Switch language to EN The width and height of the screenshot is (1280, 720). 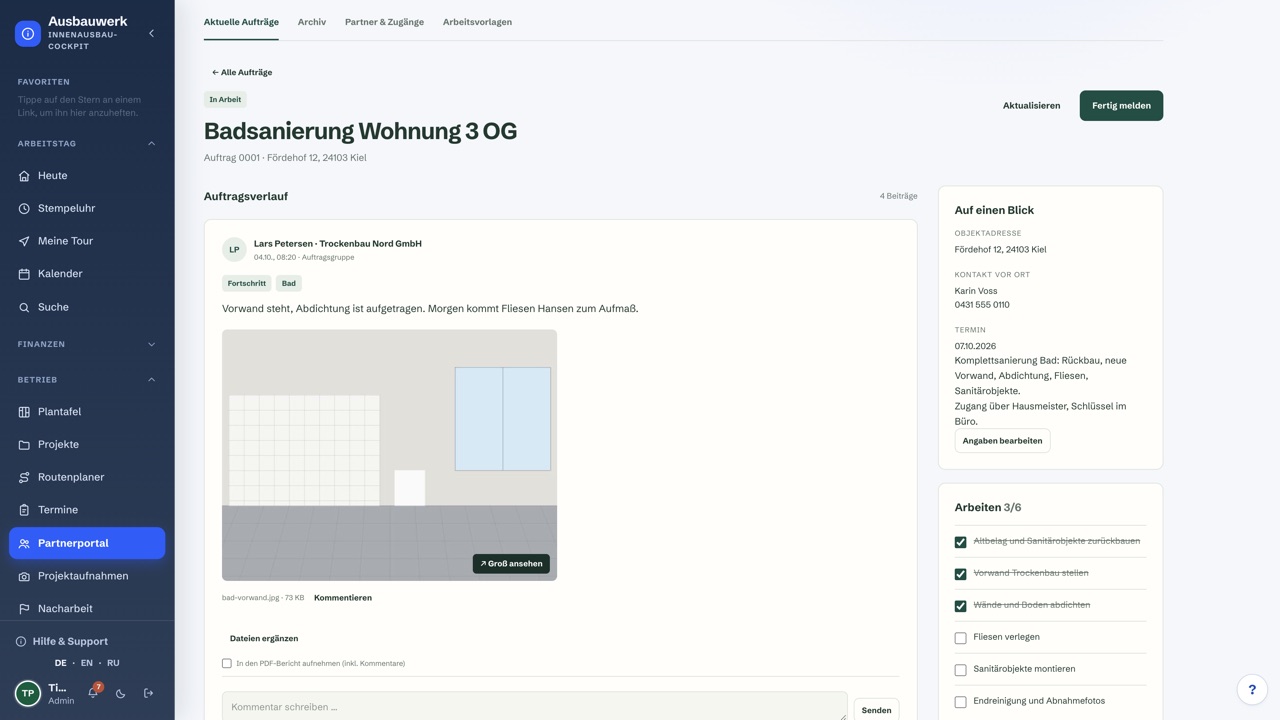[87, 663]
